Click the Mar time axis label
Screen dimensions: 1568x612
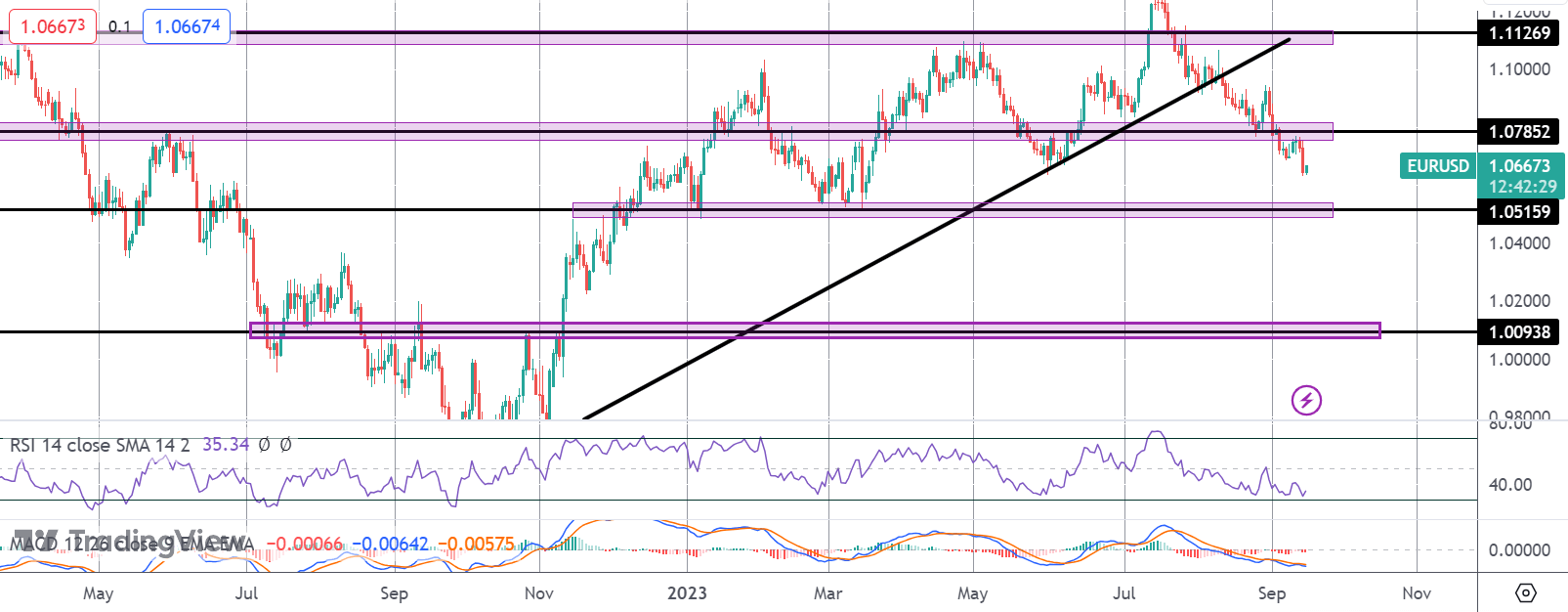coord(827,593)
